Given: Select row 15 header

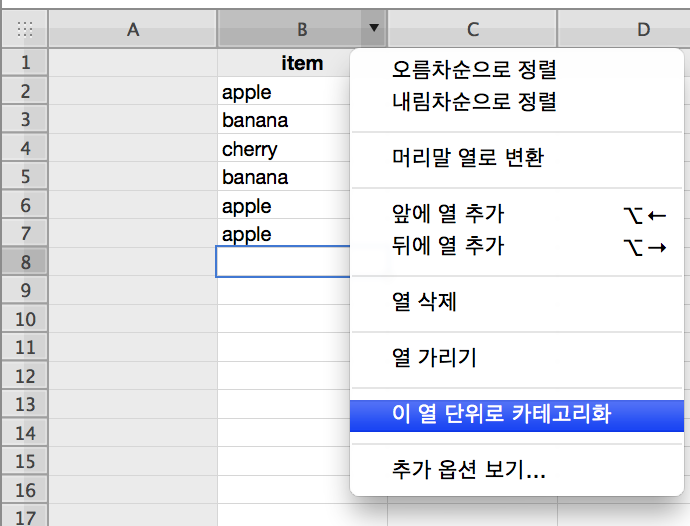Looking at the screenshot, I should click(x=25, y=461).
